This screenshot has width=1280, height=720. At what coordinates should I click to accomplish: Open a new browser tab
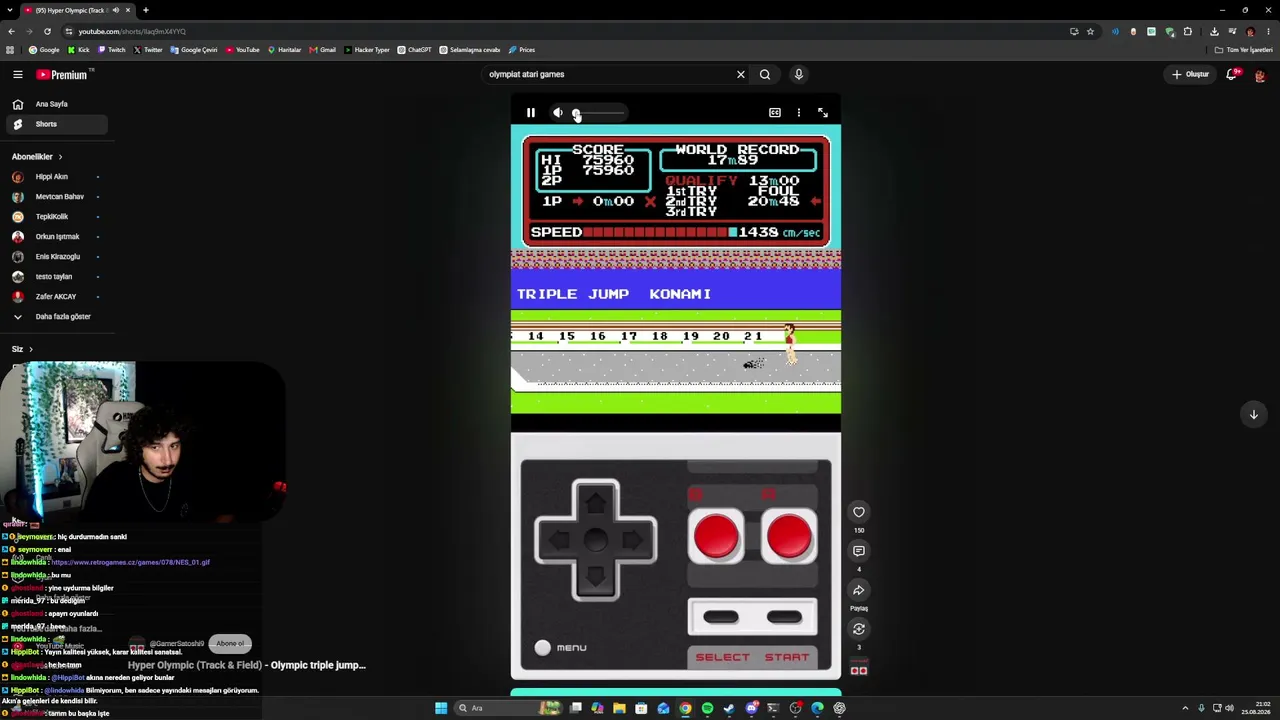pyautogui.click(x=145, y=10)
